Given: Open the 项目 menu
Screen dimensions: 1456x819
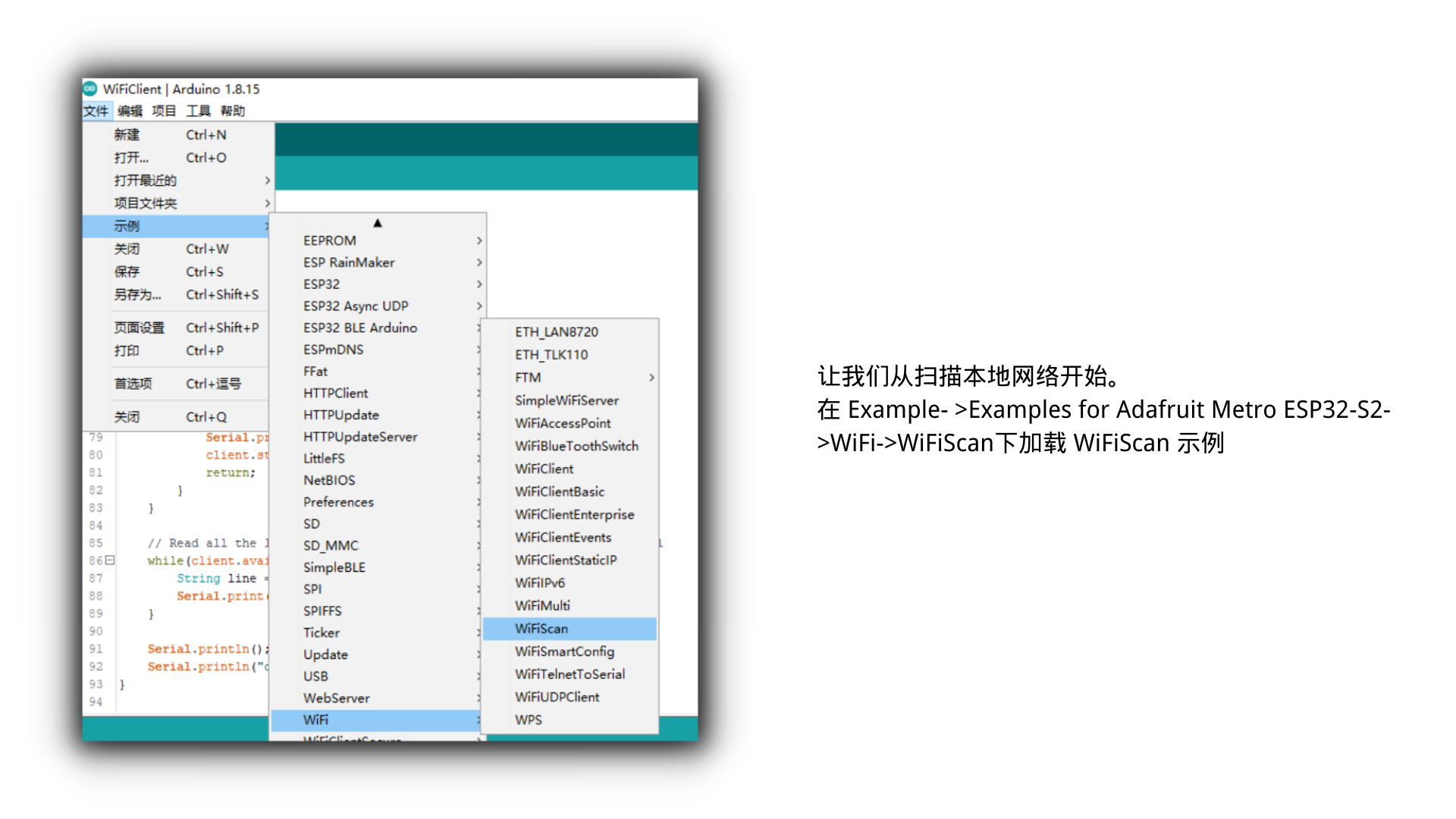Looking at the screenshot, I should (x=164, y=111).
